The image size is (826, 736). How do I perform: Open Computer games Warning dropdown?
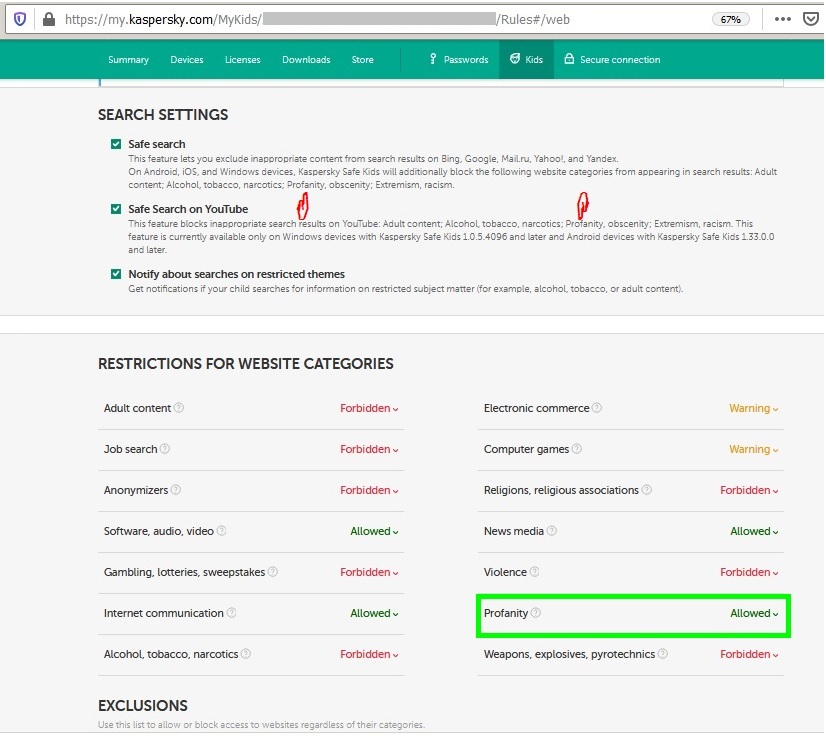(x=753, y=449)
